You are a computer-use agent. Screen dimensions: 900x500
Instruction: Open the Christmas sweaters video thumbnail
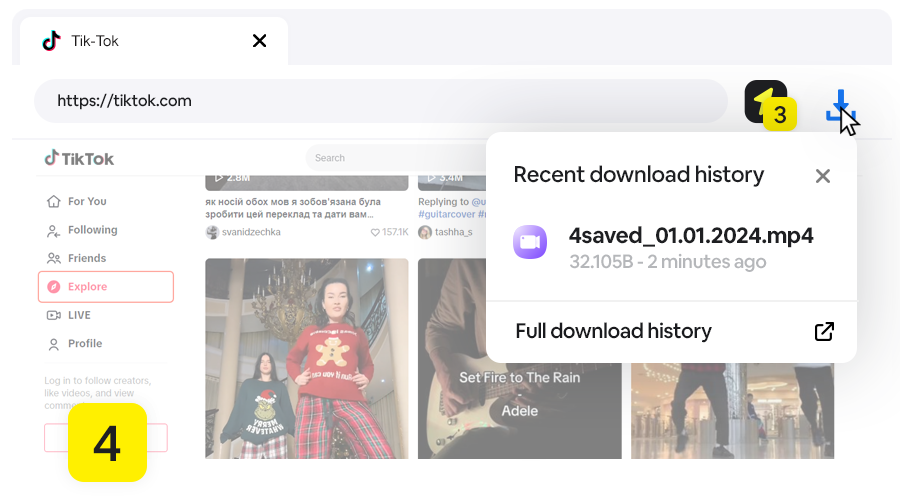[306, 357]
